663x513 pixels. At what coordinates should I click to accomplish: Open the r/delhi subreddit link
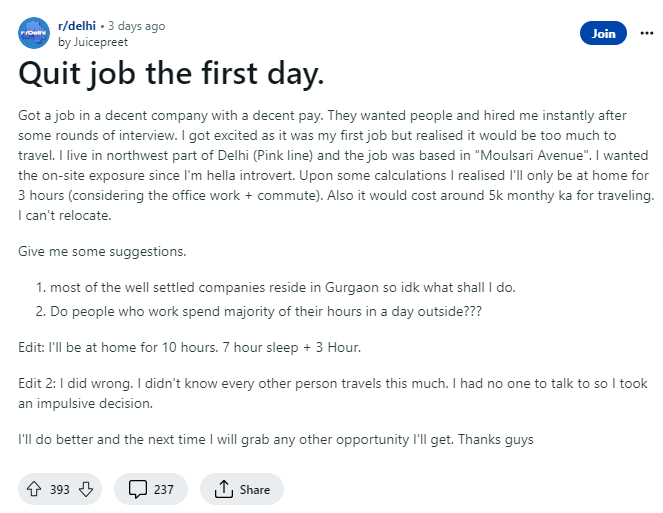pyautogui.click(x=79, y=26)
